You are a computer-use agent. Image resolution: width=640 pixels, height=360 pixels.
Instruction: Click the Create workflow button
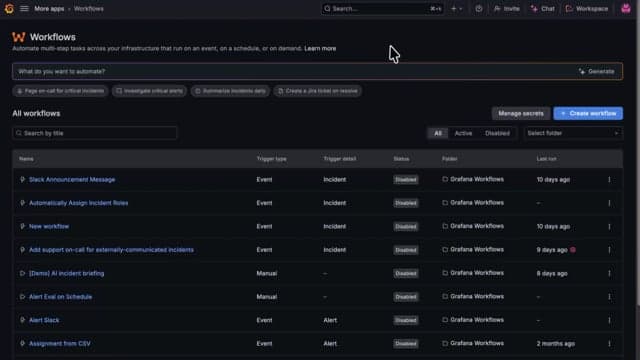[588, 113]
